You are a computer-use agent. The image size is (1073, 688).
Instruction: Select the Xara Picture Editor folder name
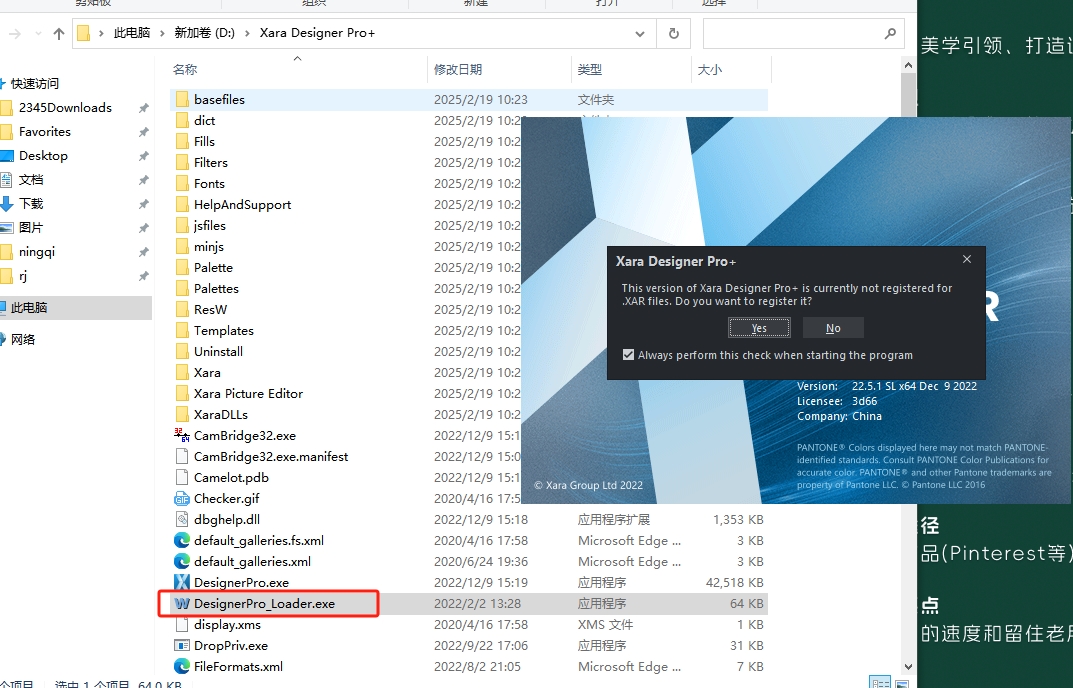point(248,394)
